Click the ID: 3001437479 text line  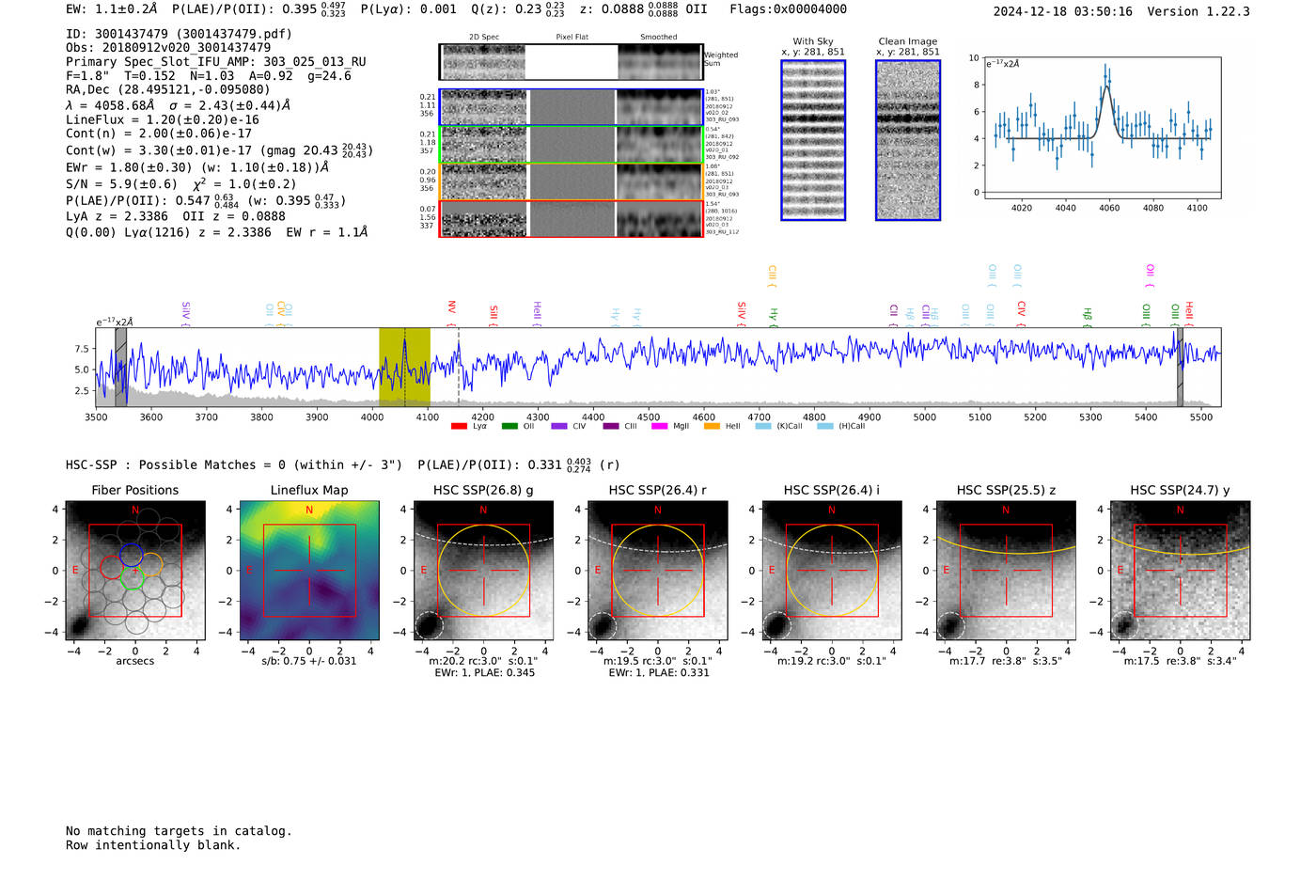click(179, 34)
